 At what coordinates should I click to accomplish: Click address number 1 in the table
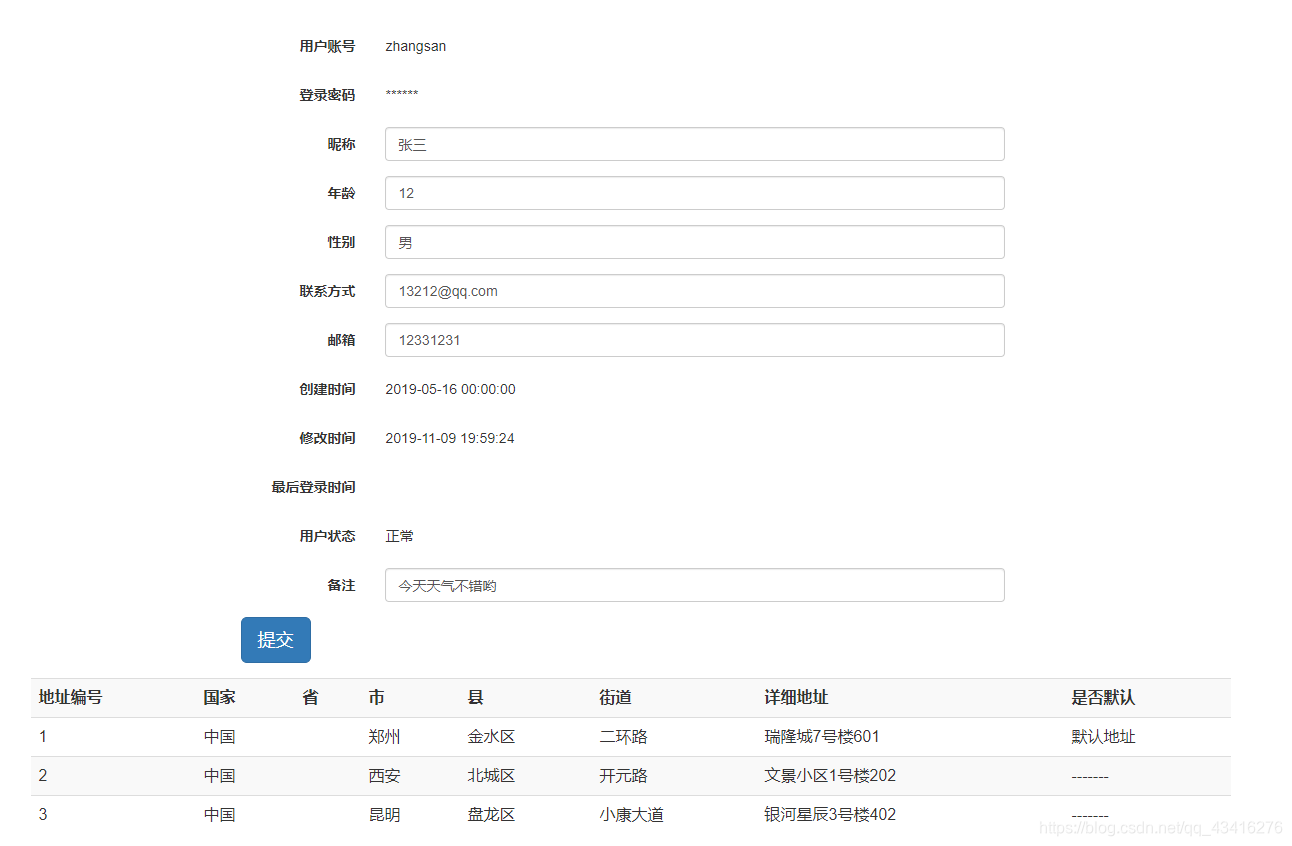coord(43,737)
